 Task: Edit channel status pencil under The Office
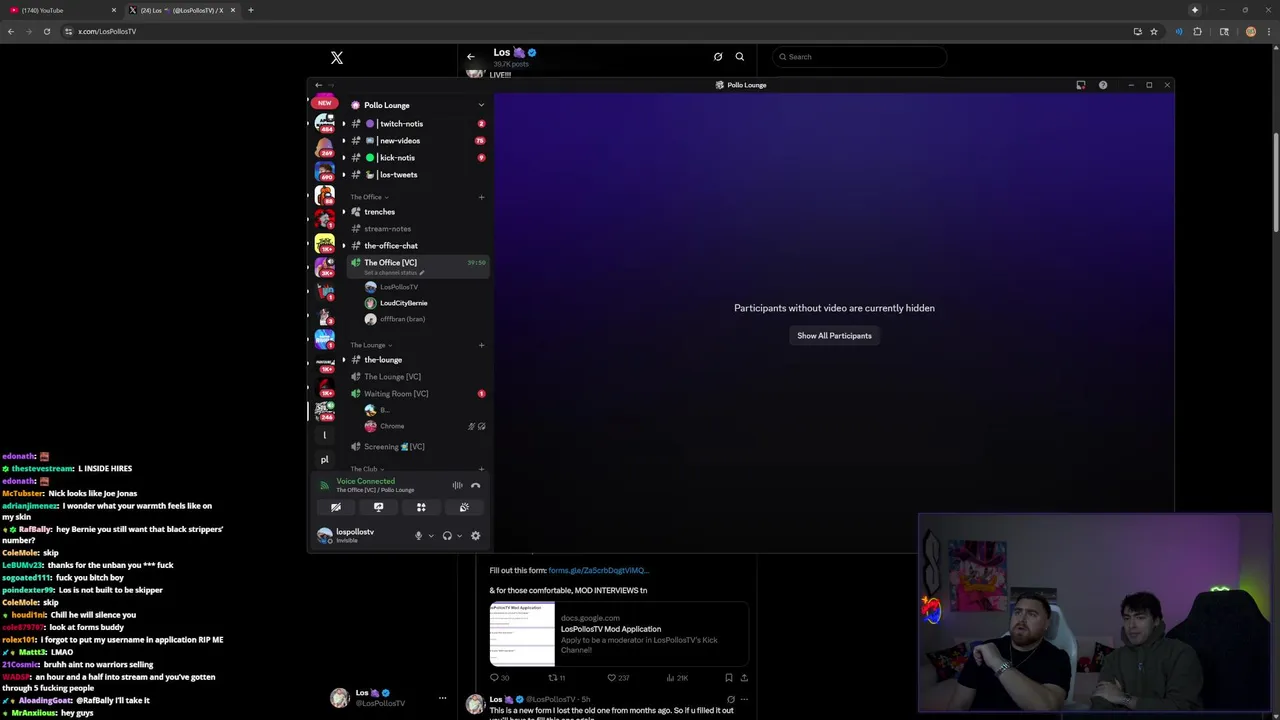422,273
